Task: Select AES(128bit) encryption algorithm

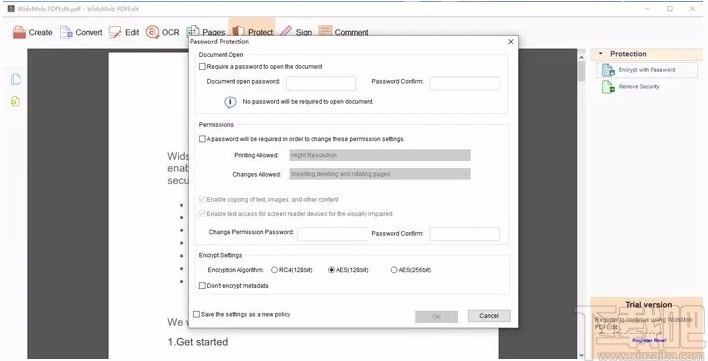Action: point(331,270)
